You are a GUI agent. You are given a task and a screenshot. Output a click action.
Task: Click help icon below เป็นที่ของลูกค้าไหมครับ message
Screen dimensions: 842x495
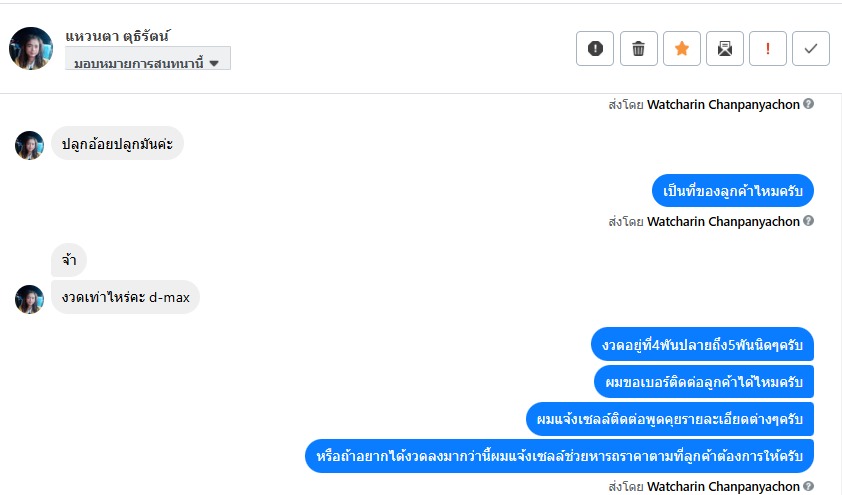pos(808,221)
